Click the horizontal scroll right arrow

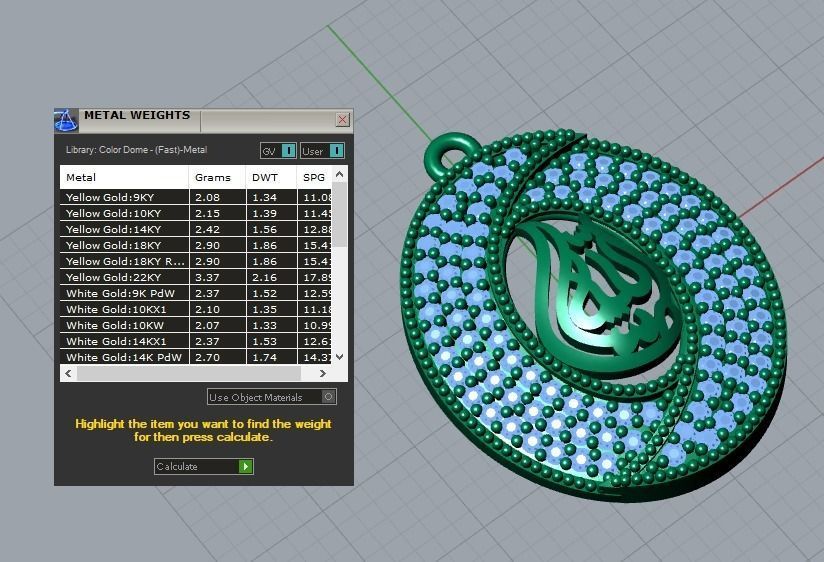coord(323,373)
